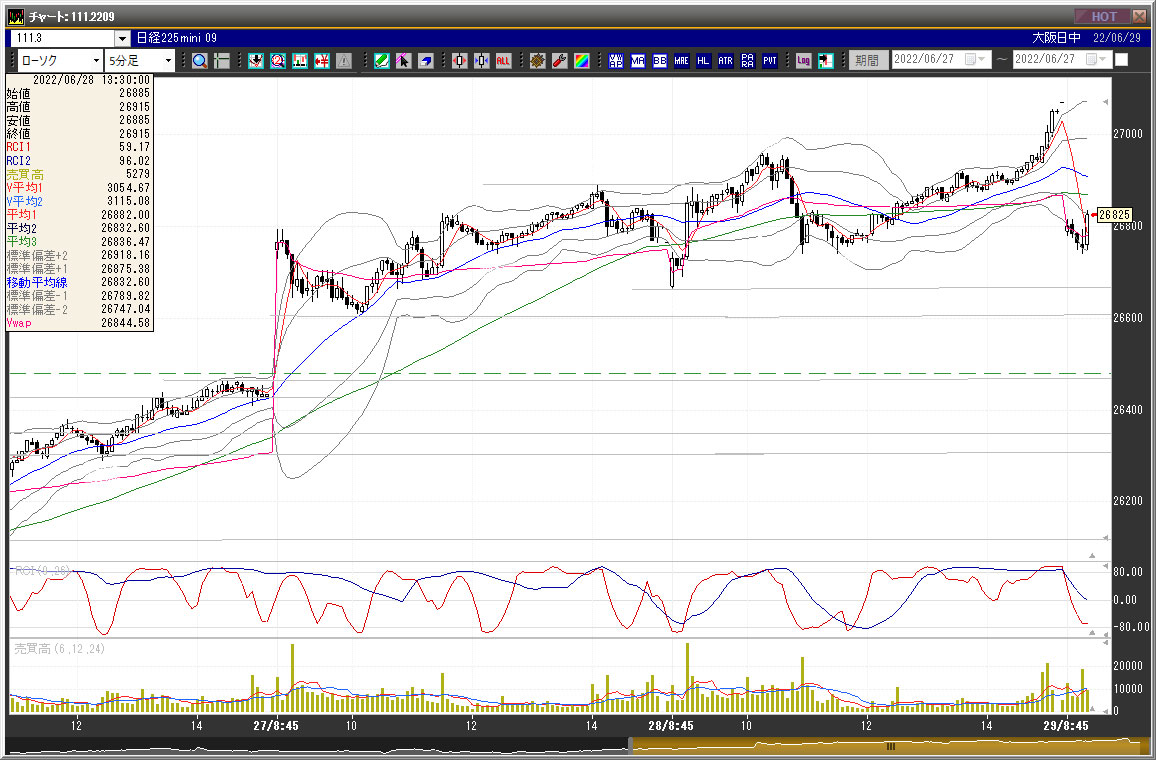This screenshot has height=760, width=1156.
Task: Click the bar chart panel icon
Action: tap(300, 60)
